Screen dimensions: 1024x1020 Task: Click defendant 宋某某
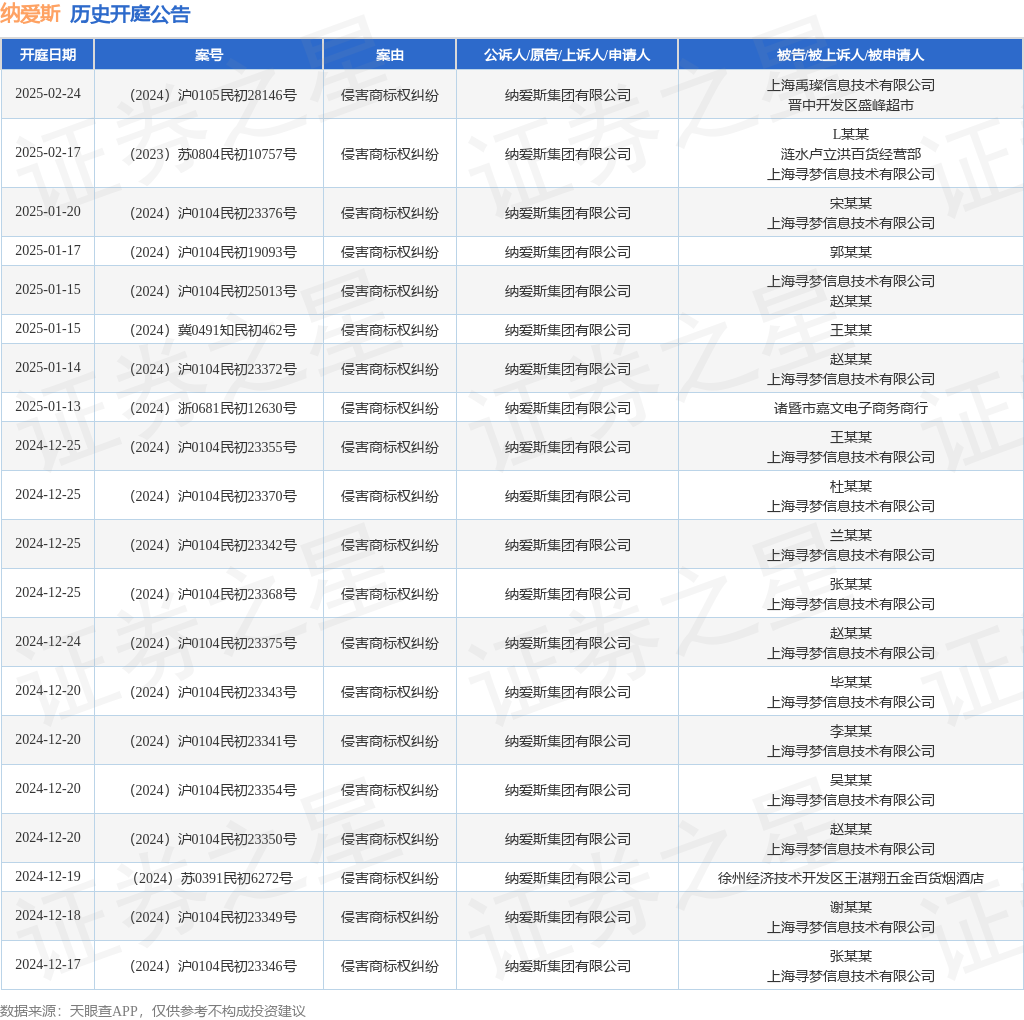[851, 204]
